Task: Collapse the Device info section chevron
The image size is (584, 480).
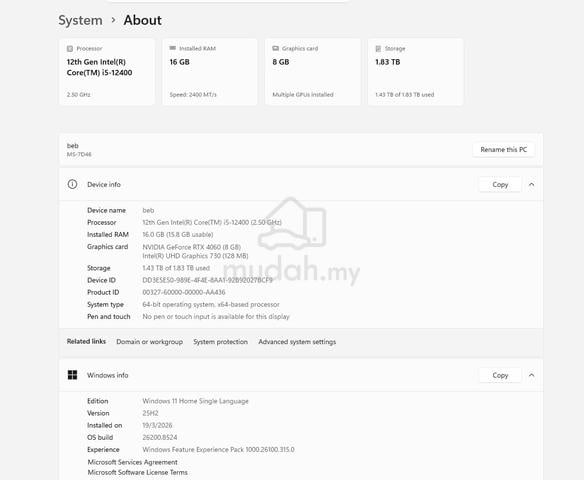Action: (x=531, y=185)
